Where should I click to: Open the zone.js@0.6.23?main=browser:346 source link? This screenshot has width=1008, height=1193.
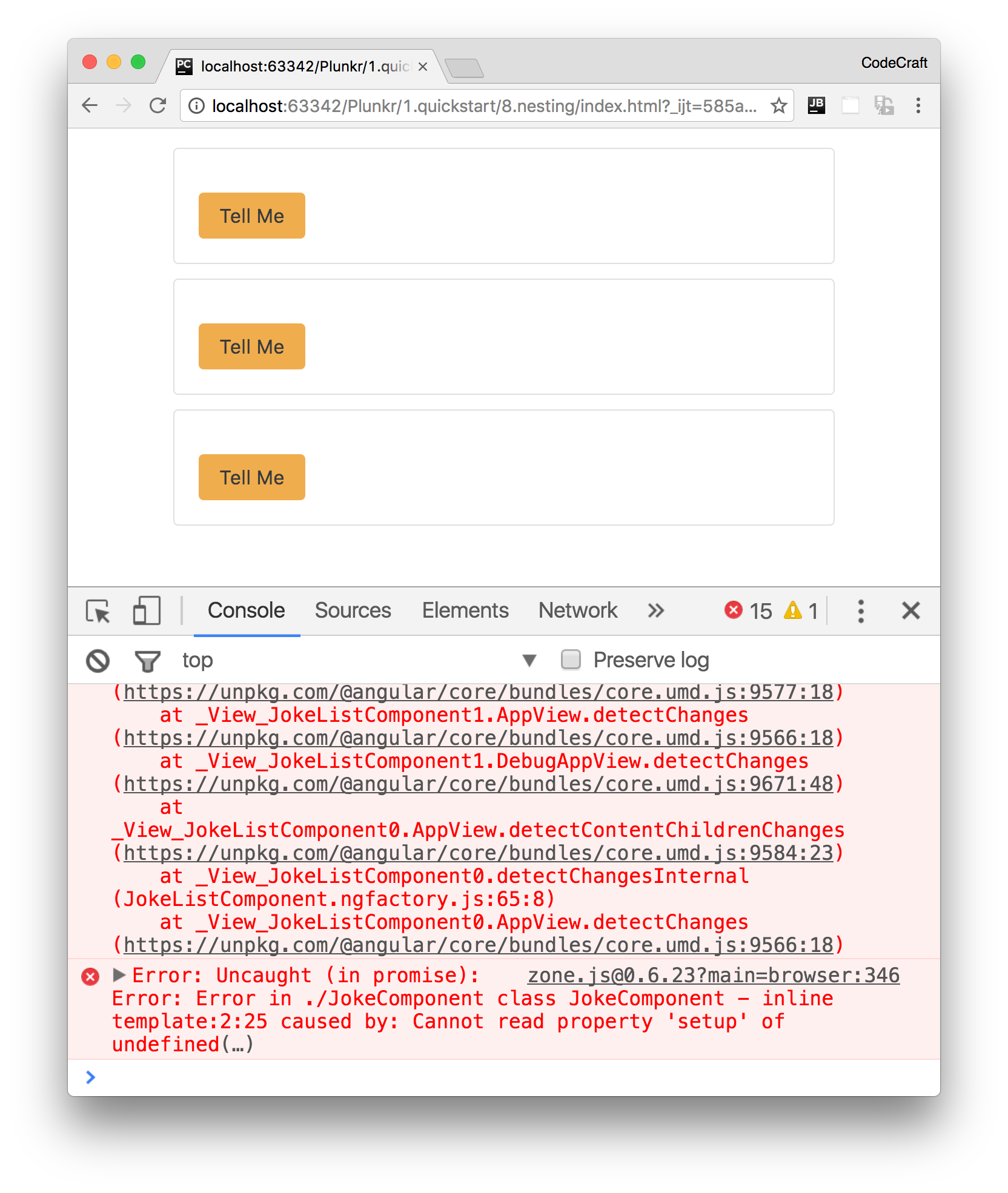(x=714, y=976)
